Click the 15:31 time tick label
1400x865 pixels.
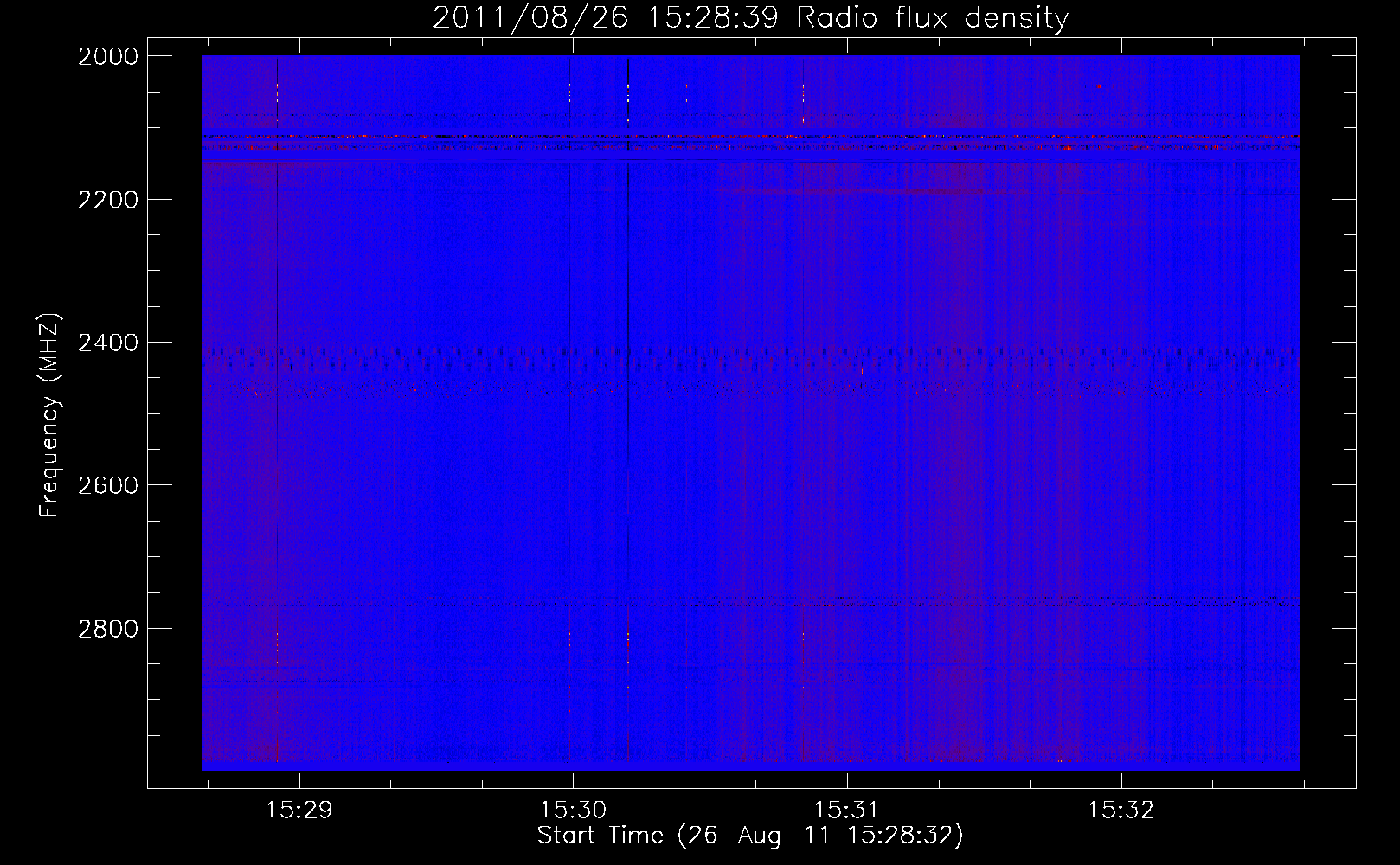[847, 811]
